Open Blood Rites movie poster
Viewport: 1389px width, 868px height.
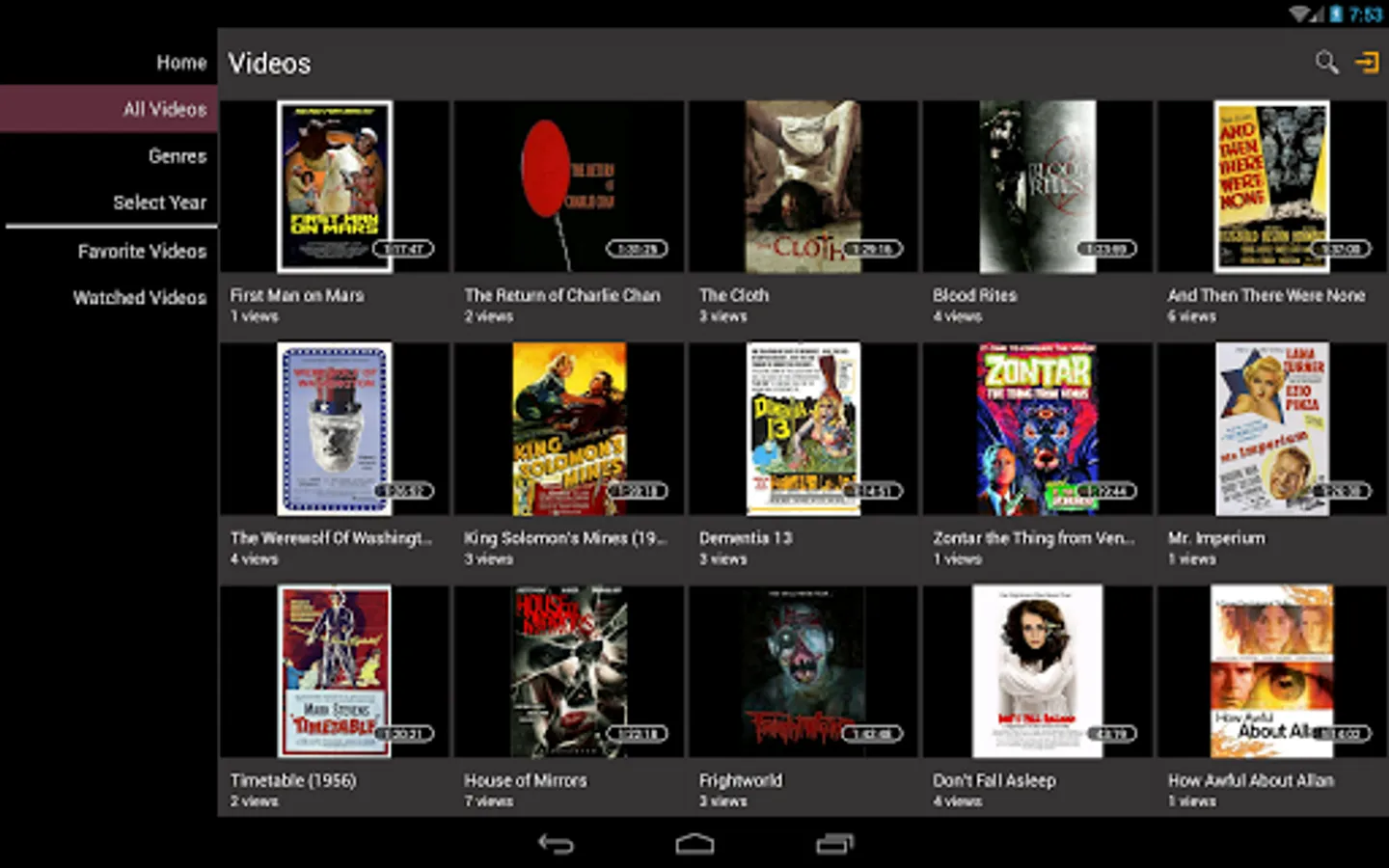pyautogui.click(x=1038, y=186)
